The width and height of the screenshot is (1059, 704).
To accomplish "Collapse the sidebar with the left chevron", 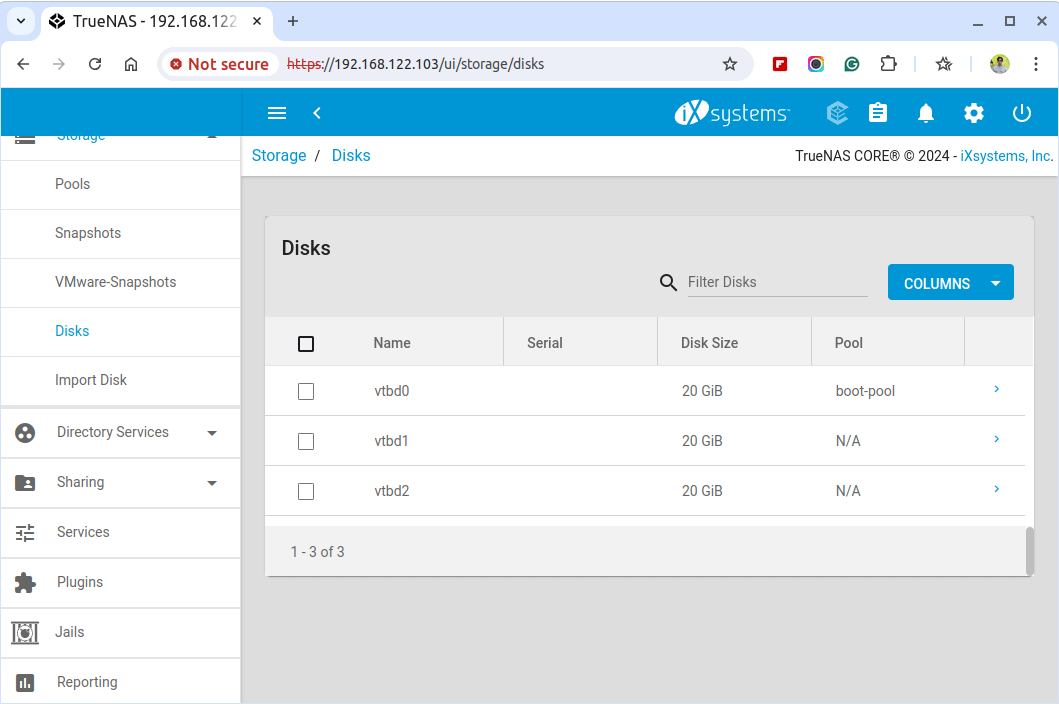I will pos(317,113).
